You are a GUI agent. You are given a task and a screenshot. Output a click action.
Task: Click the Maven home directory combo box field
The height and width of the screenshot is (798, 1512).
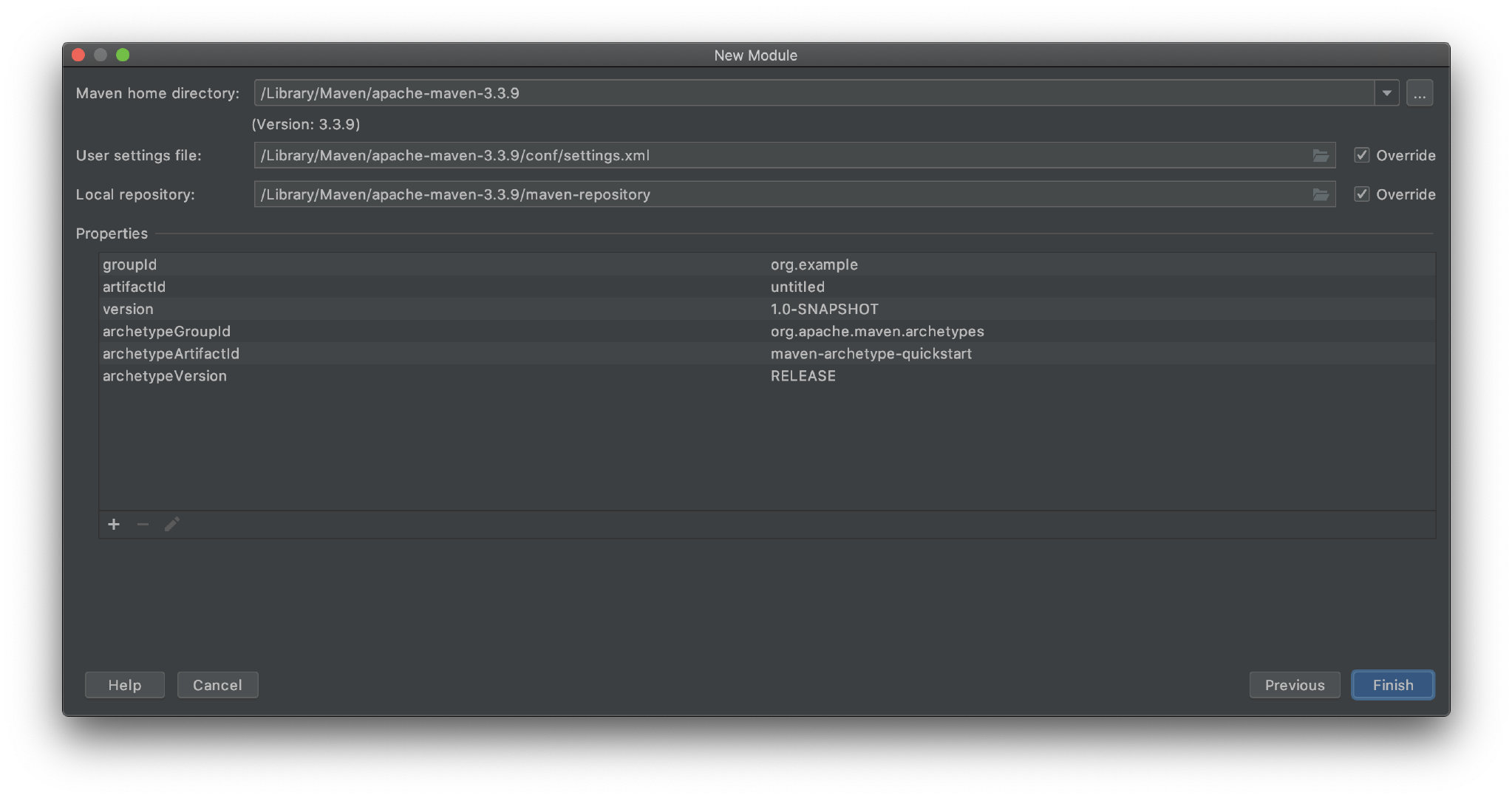[x=813, y=94]
